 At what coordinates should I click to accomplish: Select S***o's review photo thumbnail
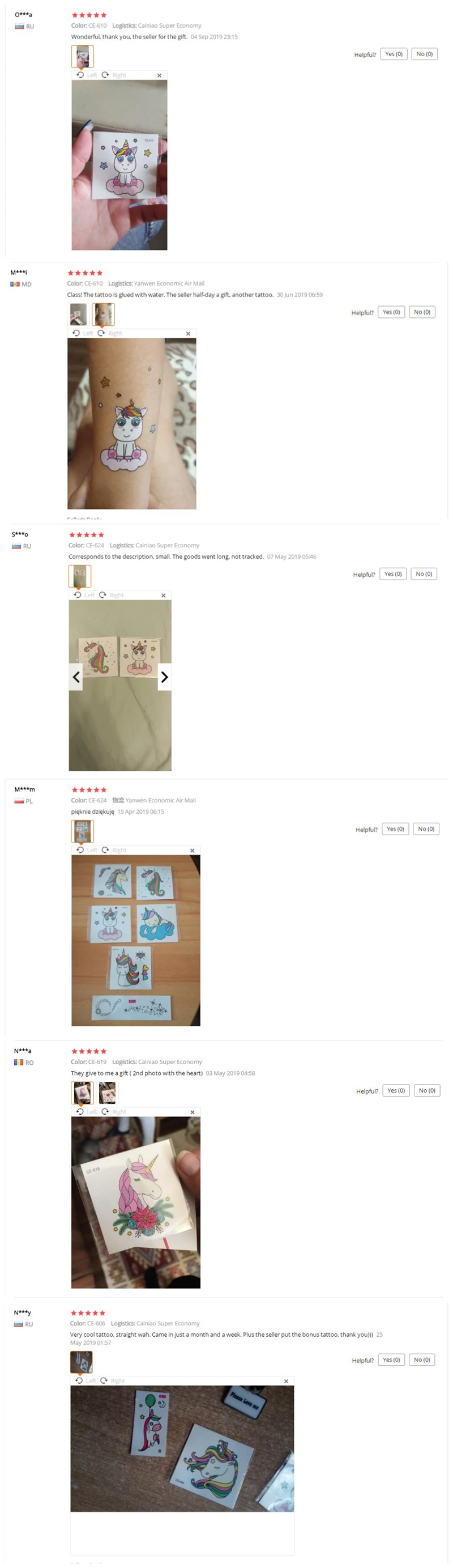pyautogui.click(x=80, y=576)
